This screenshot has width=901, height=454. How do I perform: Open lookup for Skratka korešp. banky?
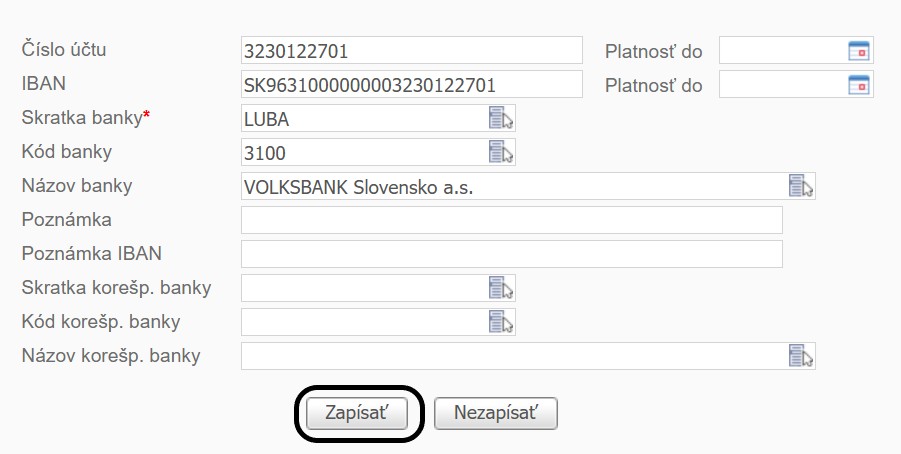(501, 288)
